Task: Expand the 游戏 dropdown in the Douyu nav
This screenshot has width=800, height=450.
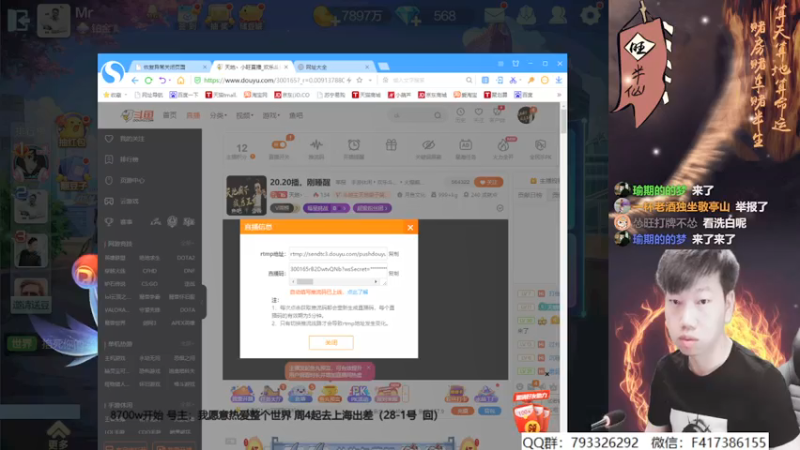Action: [271, 116]
